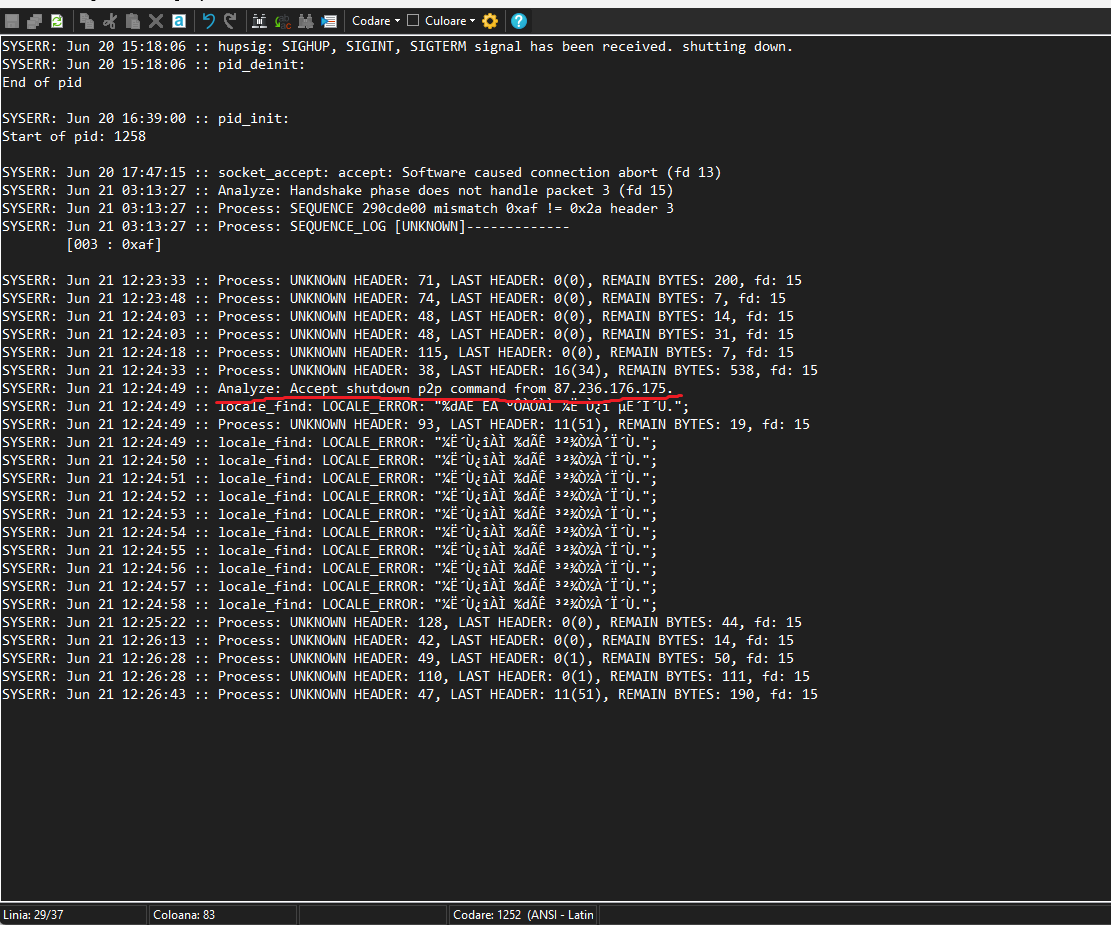The image size is (1111, 925).
Task: Expand the Culoare color dropdown
Action: pos(450,21)
